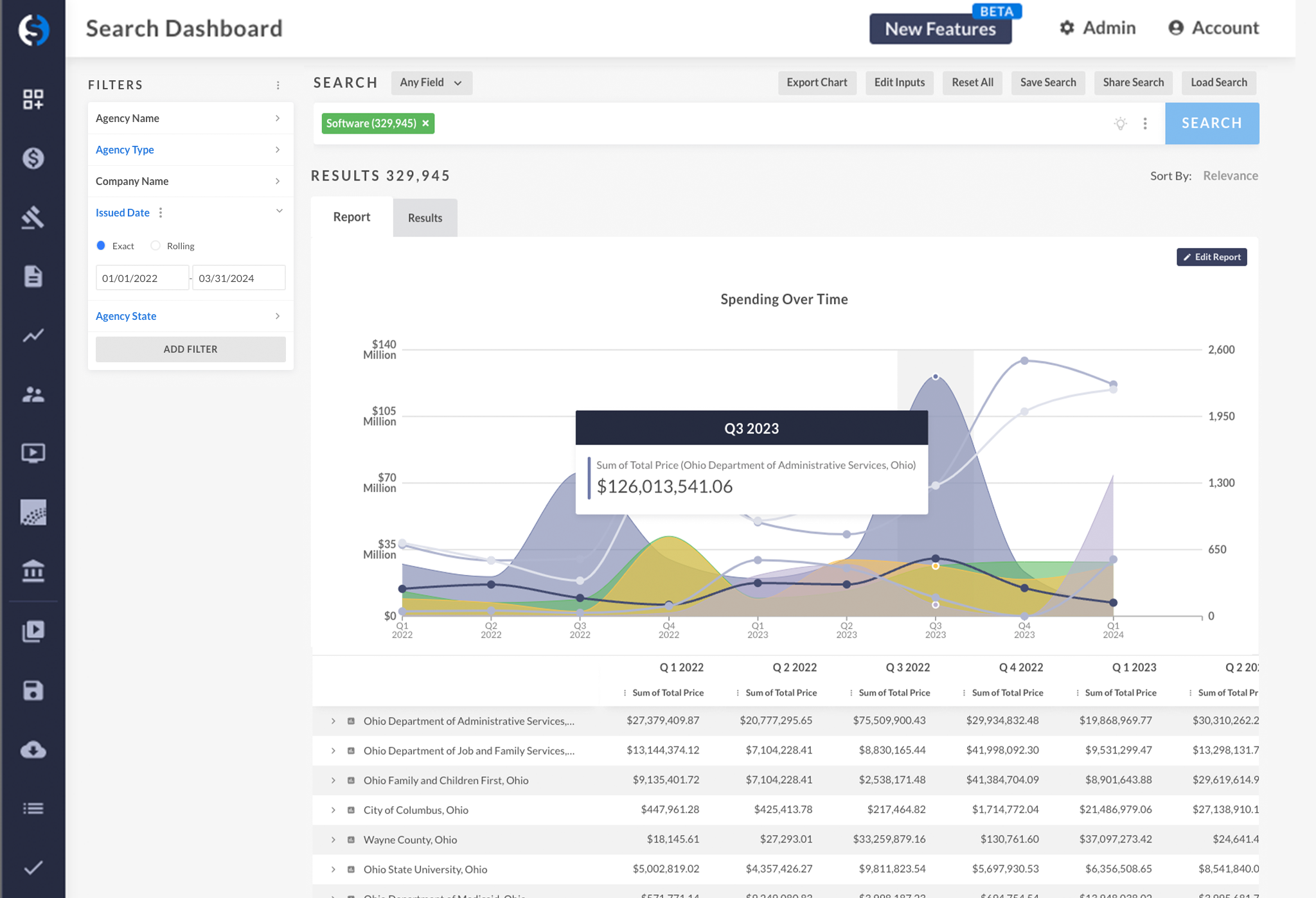Select the Report tab
The image size is (1316, 898).
pos(351,217)
